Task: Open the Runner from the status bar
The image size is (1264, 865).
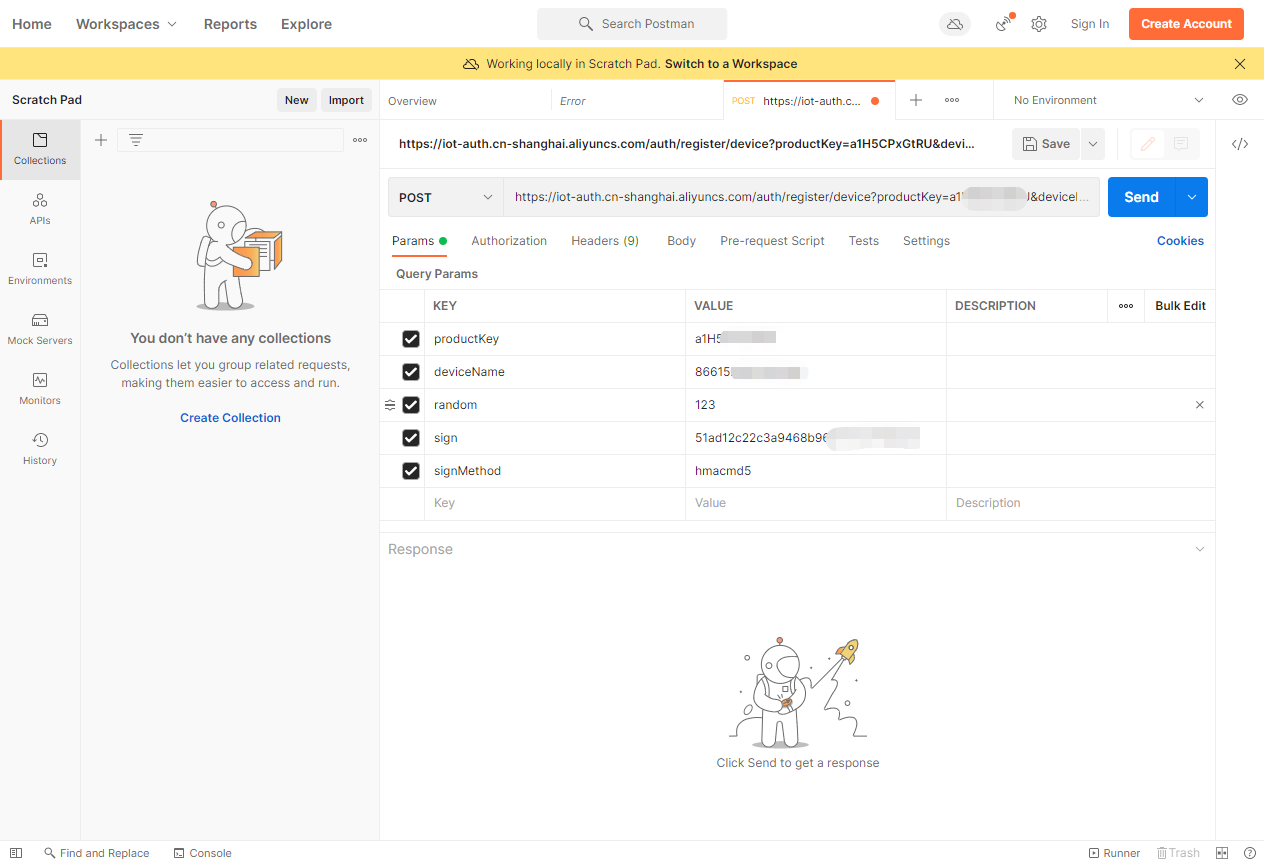Action: pos(1114,853)
